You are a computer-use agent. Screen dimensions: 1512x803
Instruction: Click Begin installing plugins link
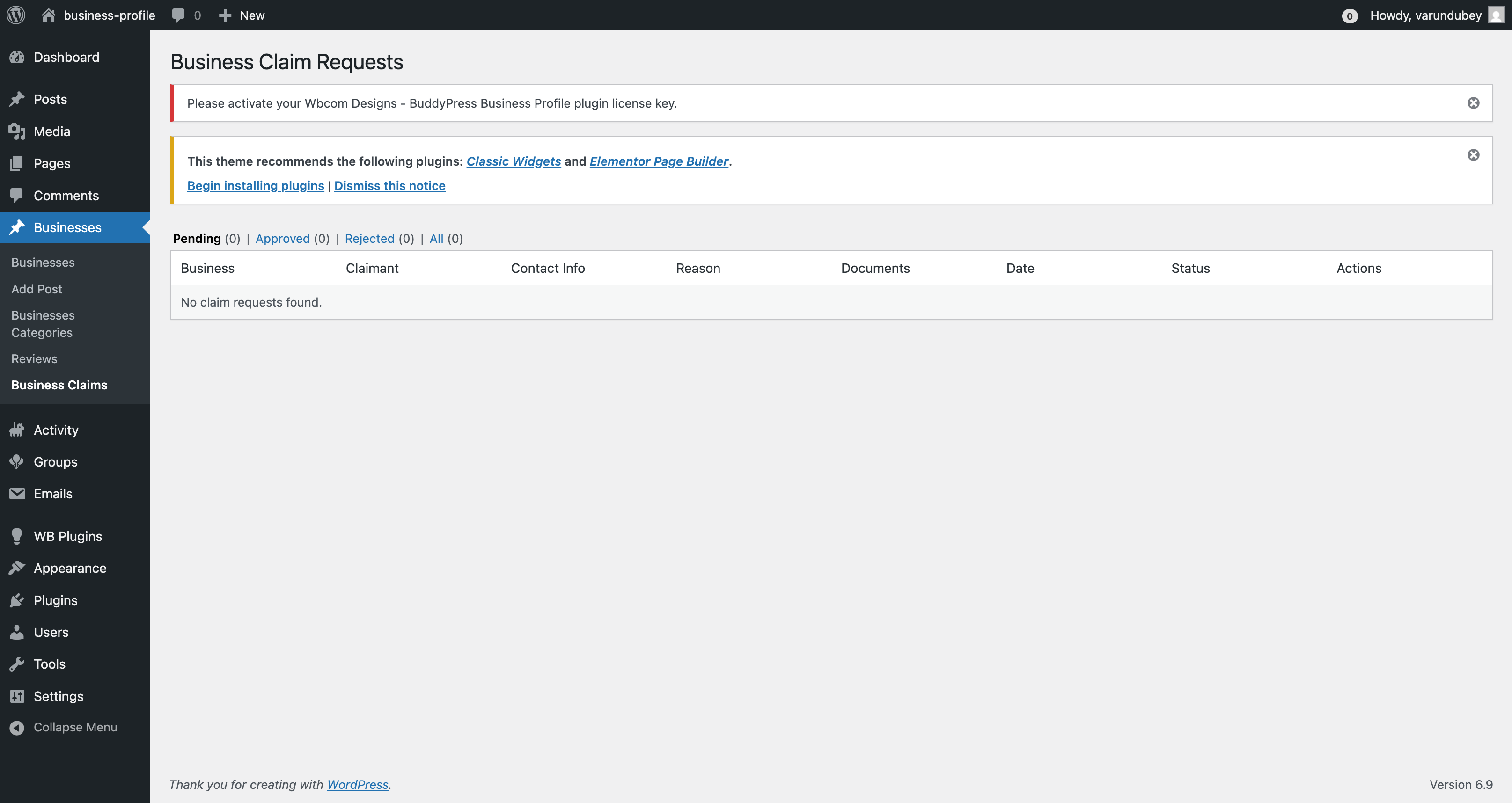[x=255, y=185]
